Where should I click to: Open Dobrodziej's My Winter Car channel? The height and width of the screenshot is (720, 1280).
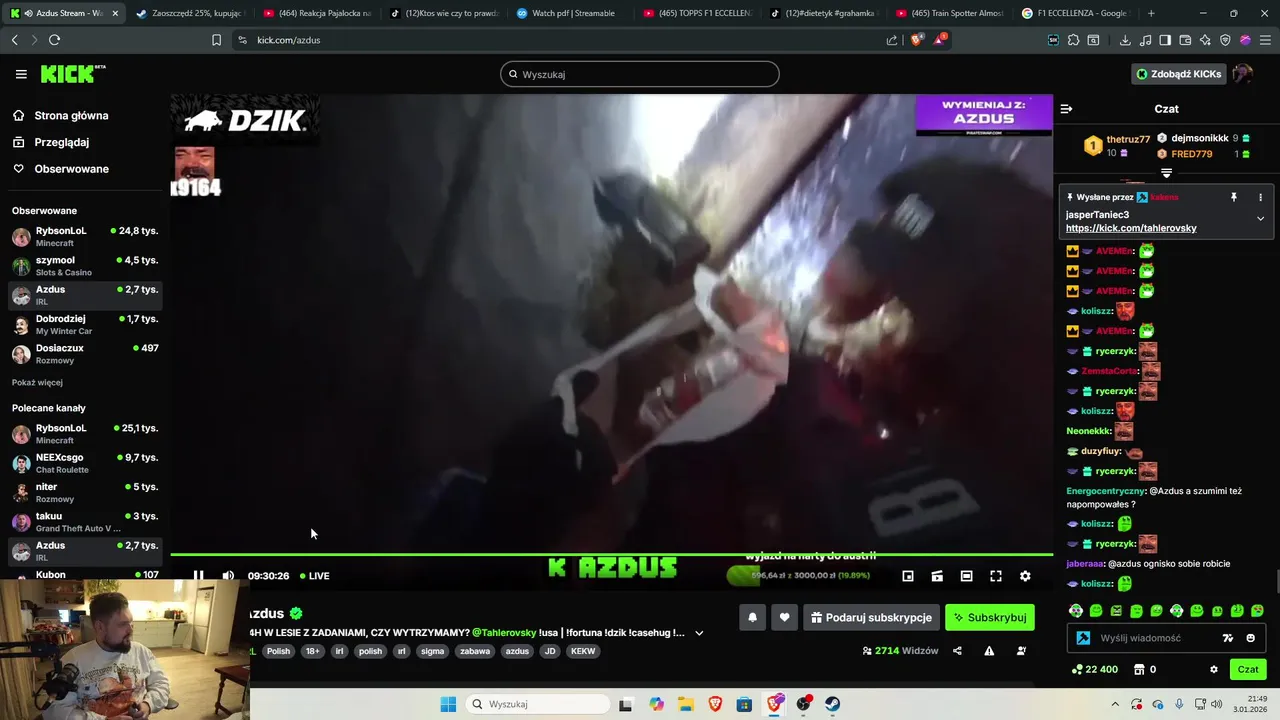[x=85, y=325]
